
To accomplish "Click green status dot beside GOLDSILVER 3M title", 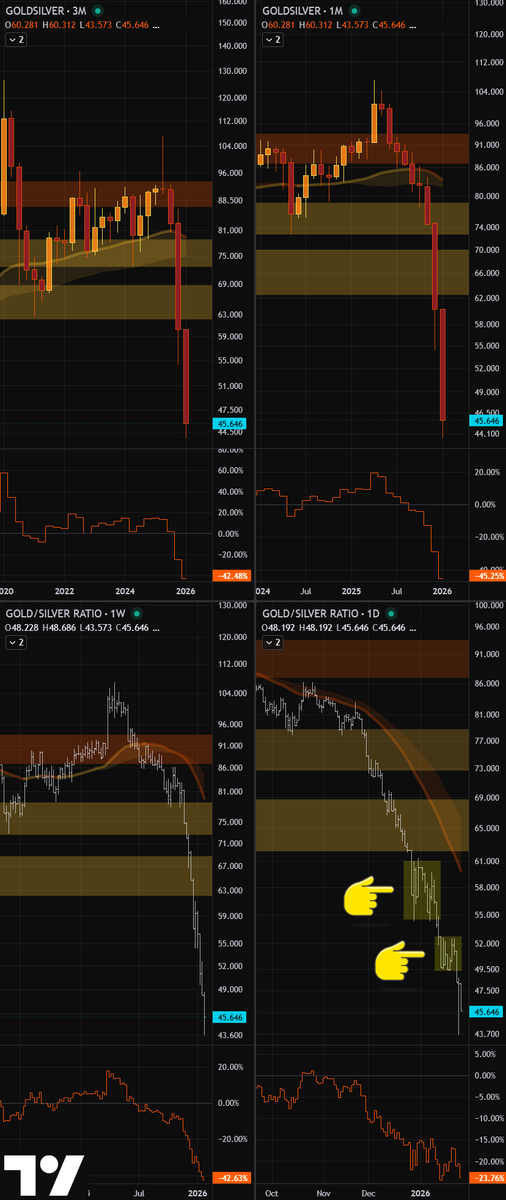I will [97, 9].
